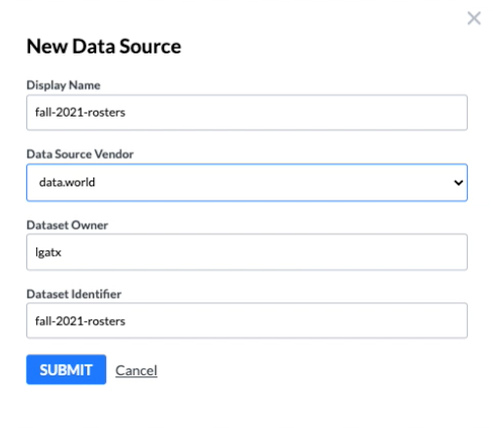
Task: Click the dropdown chevron arrow in vendor field
Action: tap(458, 183)
